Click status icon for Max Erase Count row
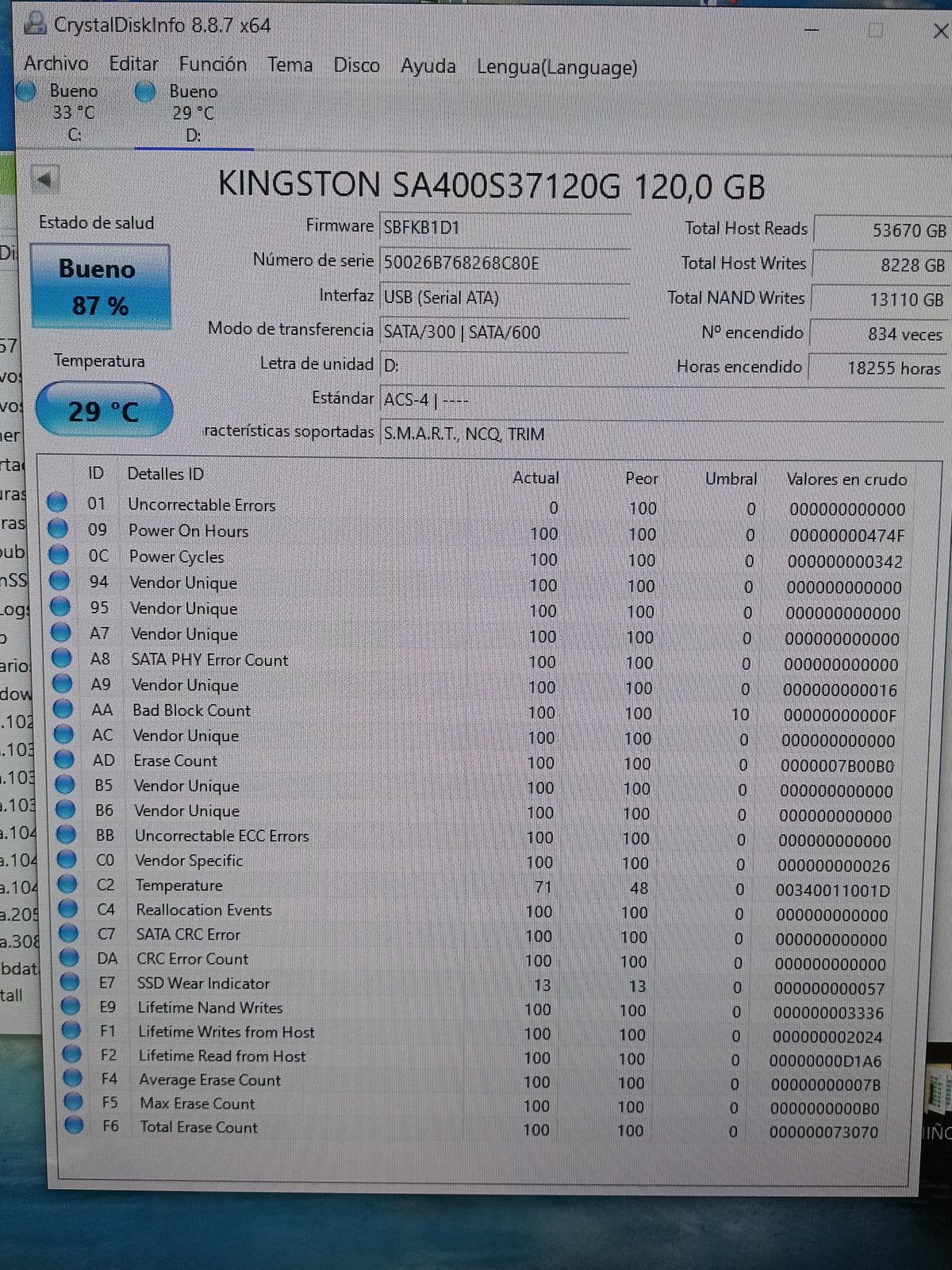The image size is (952, 1270). coord(74,1102)
